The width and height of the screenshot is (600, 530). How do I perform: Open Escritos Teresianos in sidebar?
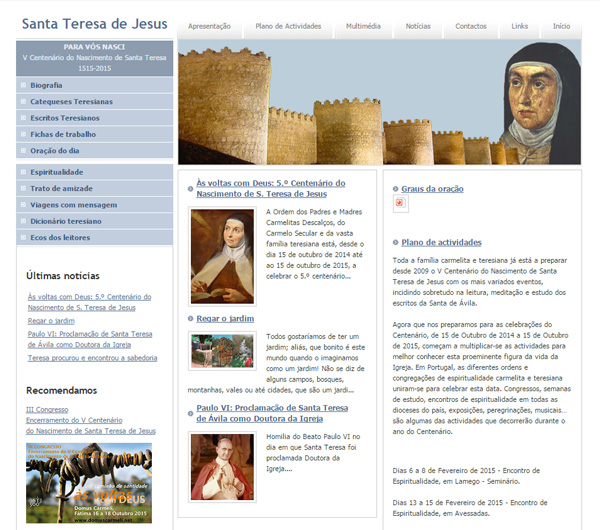tap(95, 118)
